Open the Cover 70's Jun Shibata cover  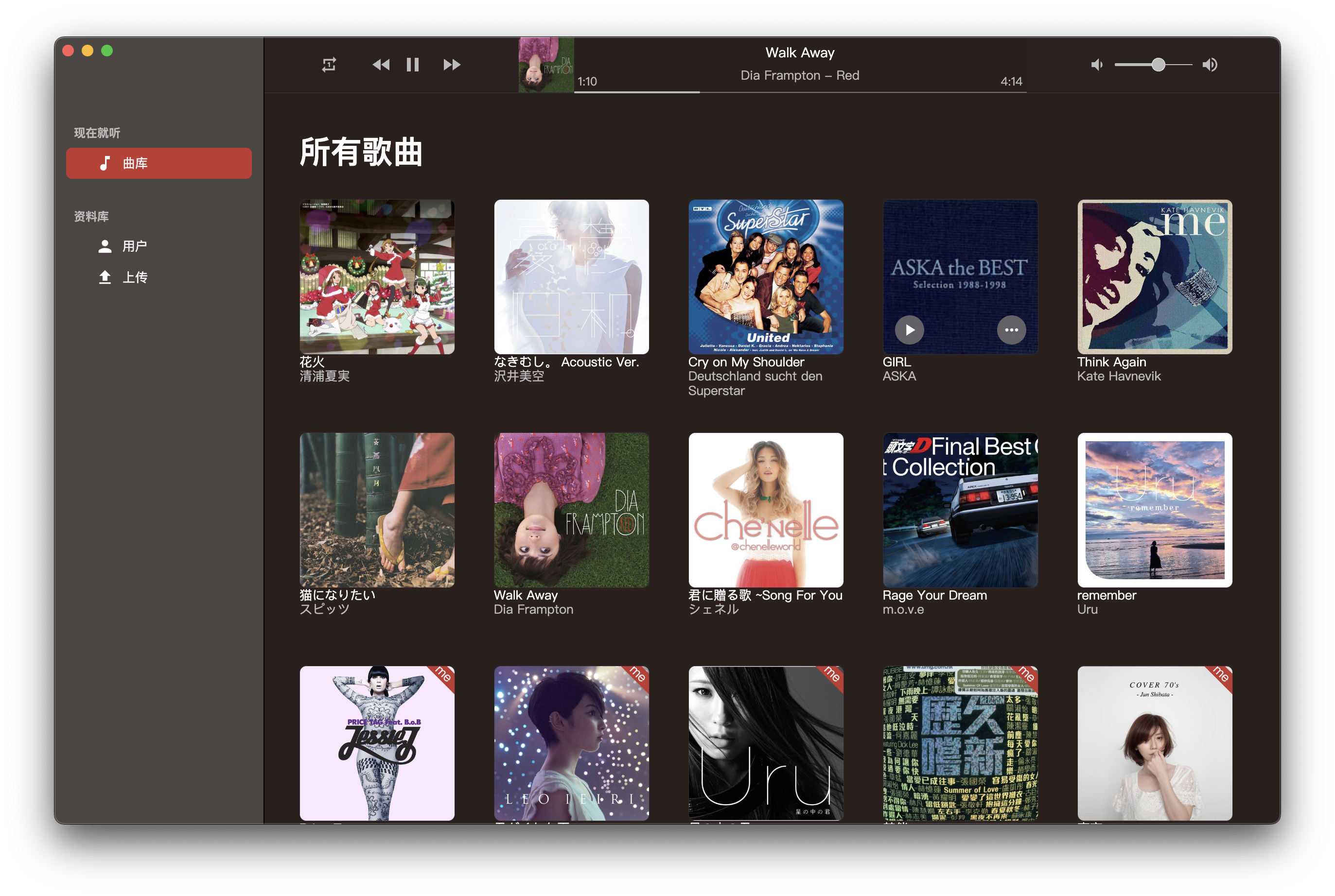1154,743
